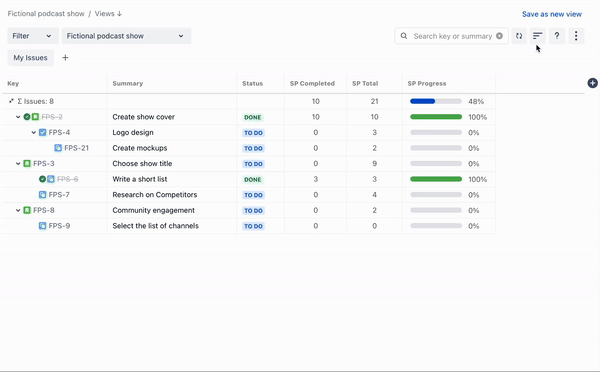
Task: Click the story icon of FPS-2
Action: [x=35, y=117]
